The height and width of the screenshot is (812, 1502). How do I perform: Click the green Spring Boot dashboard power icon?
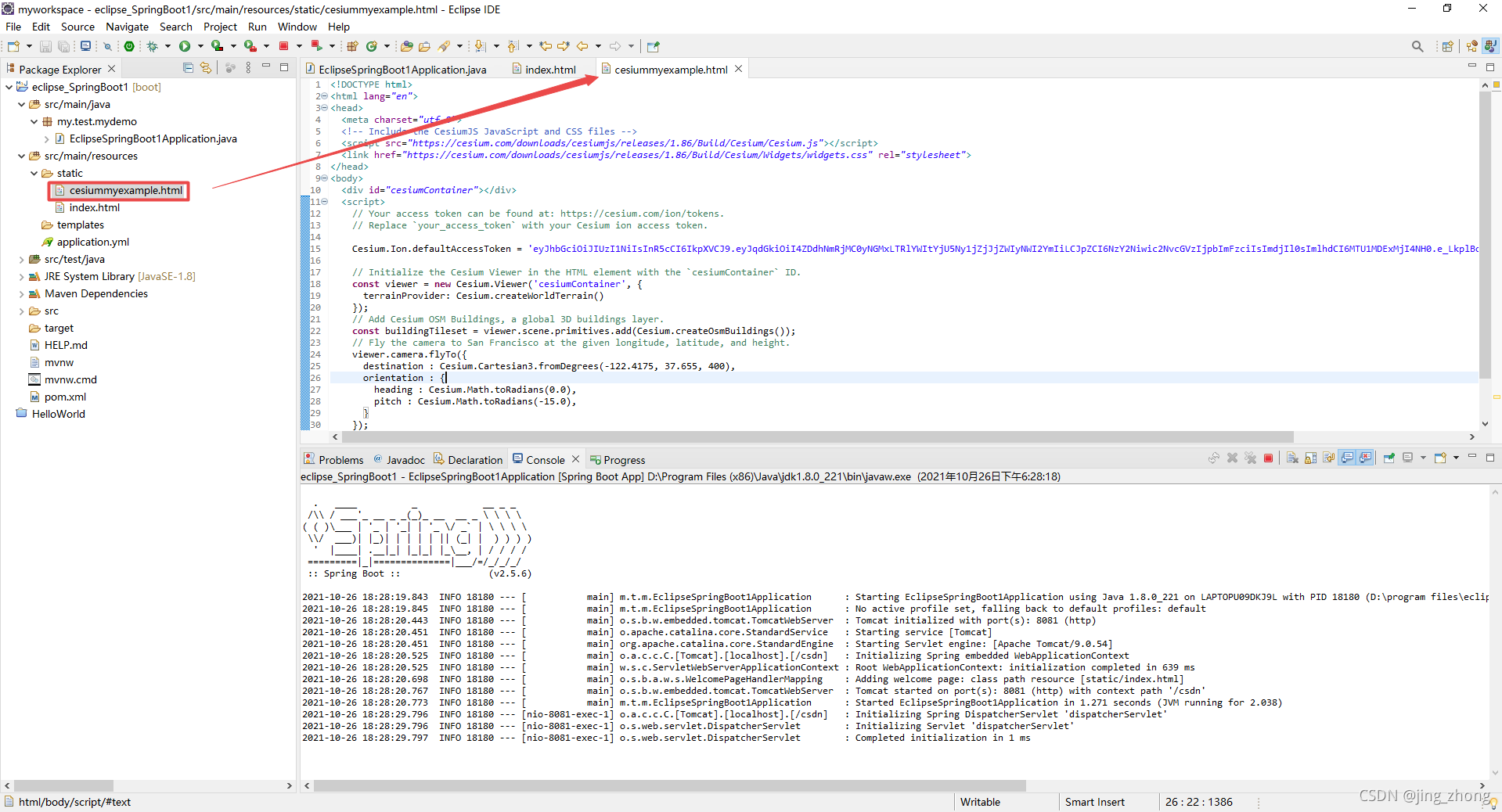[x=129, y=46]
